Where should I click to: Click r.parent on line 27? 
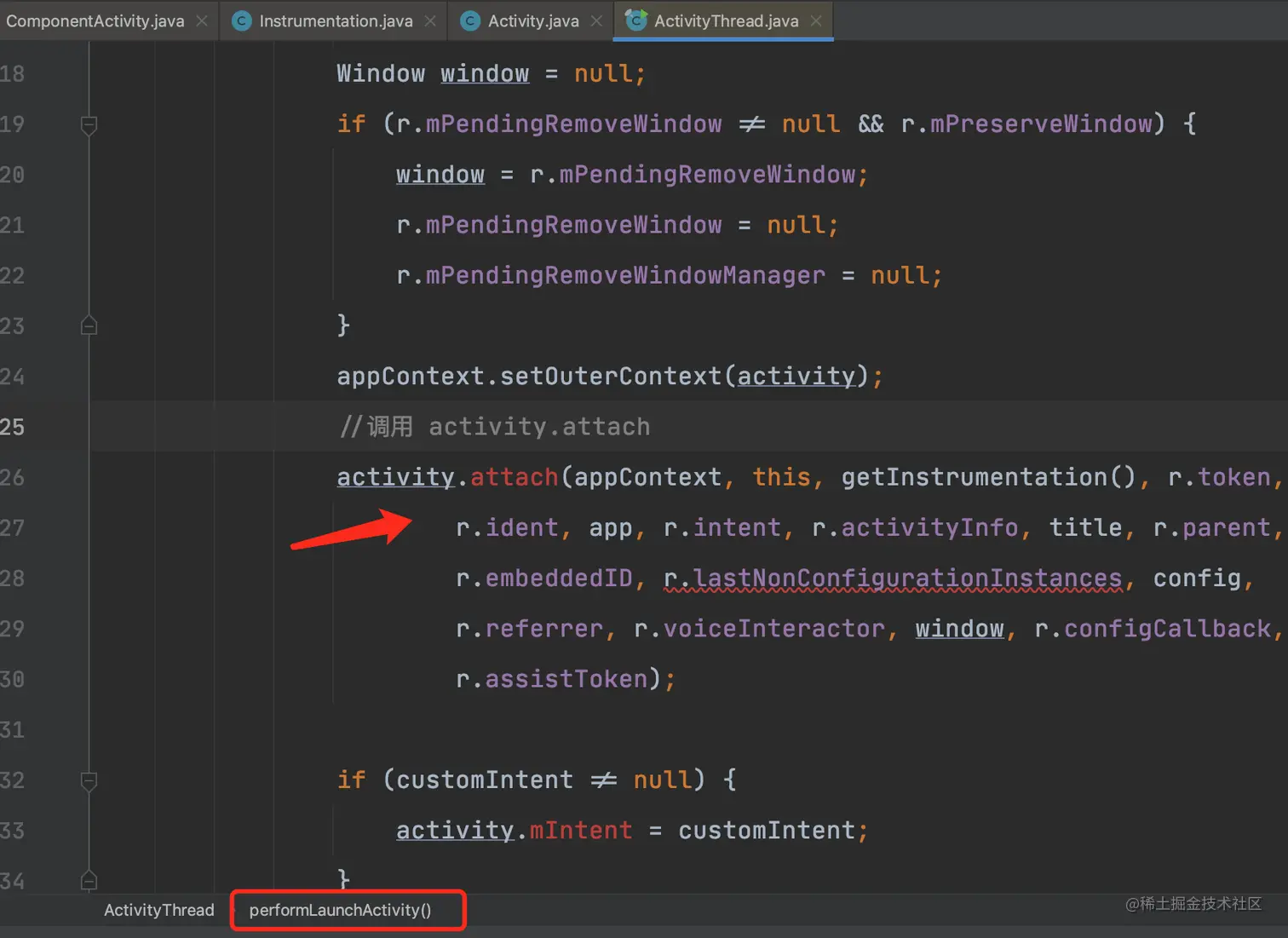[x=1211, y=528]
